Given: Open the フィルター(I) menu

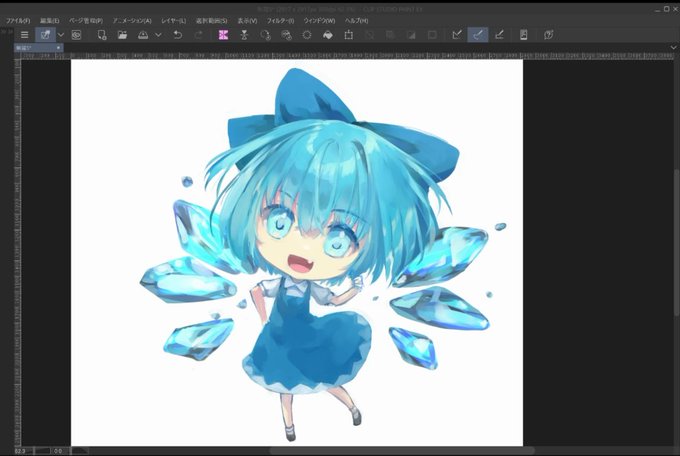Looking at the screenshot, I should pyautogui.click(x=280, y=20).
